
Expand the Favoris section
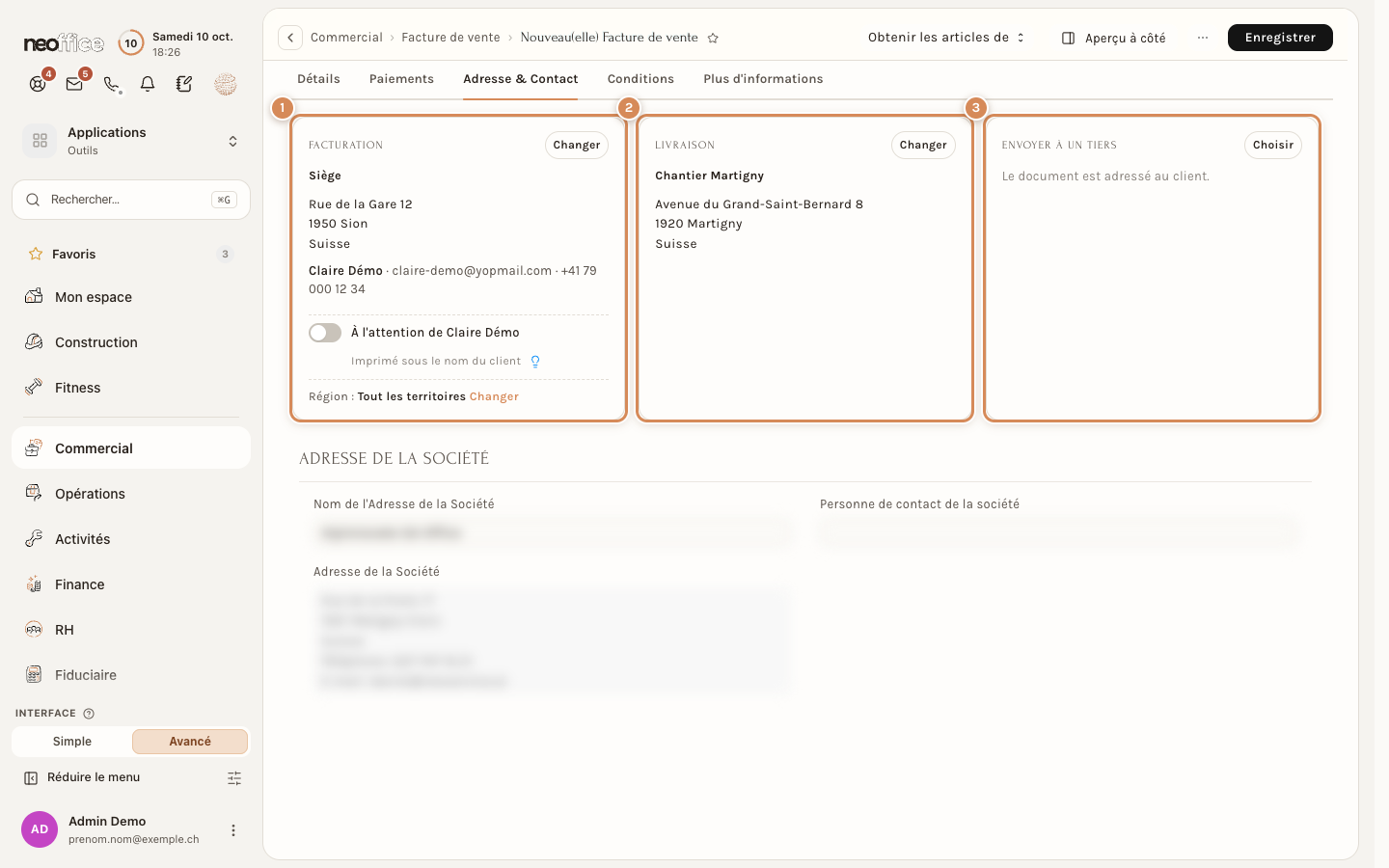(x=131, y=255)
